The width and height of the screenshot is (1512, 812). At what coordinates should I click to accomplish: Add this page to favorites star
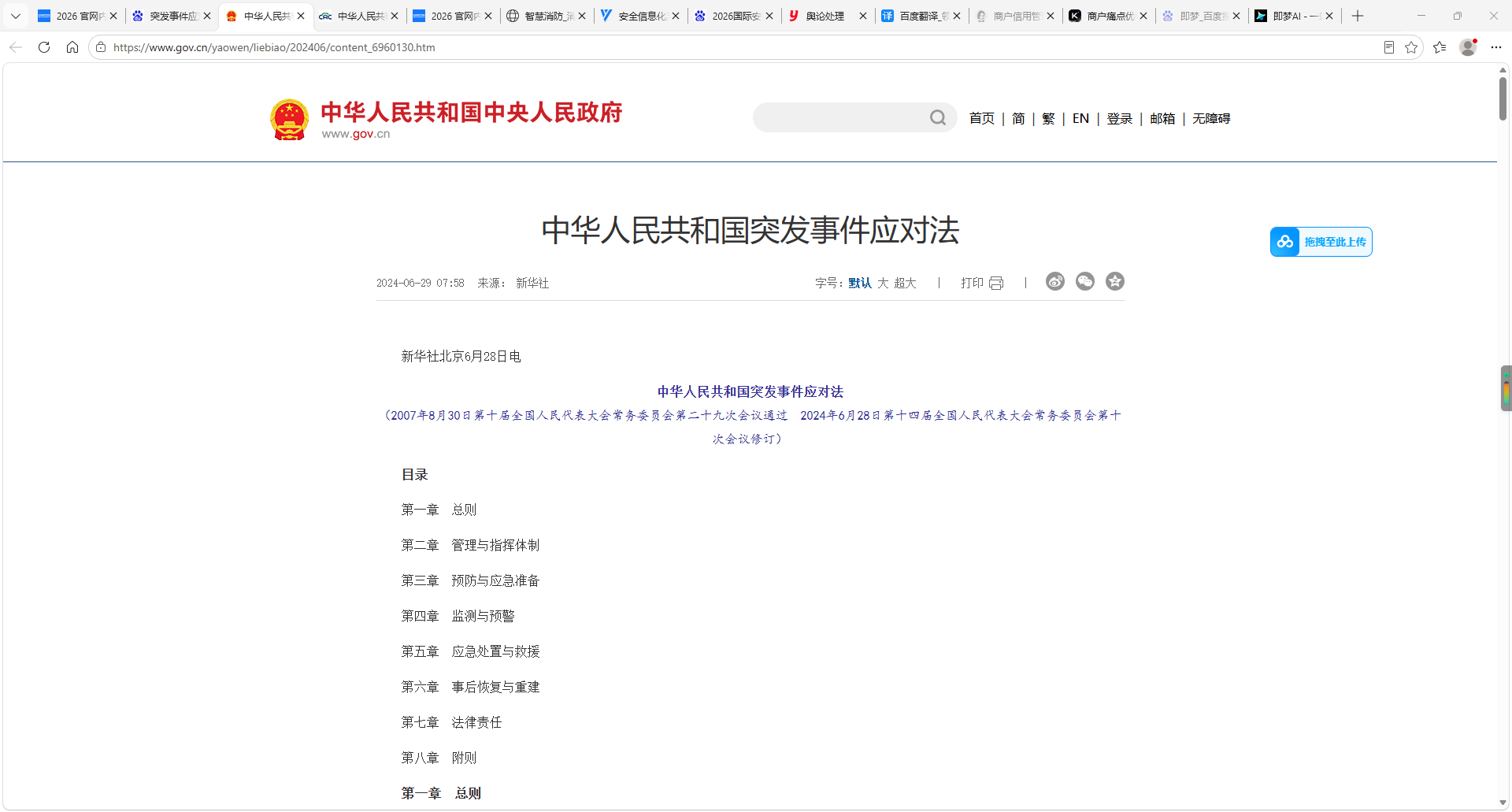[1411, 47]
